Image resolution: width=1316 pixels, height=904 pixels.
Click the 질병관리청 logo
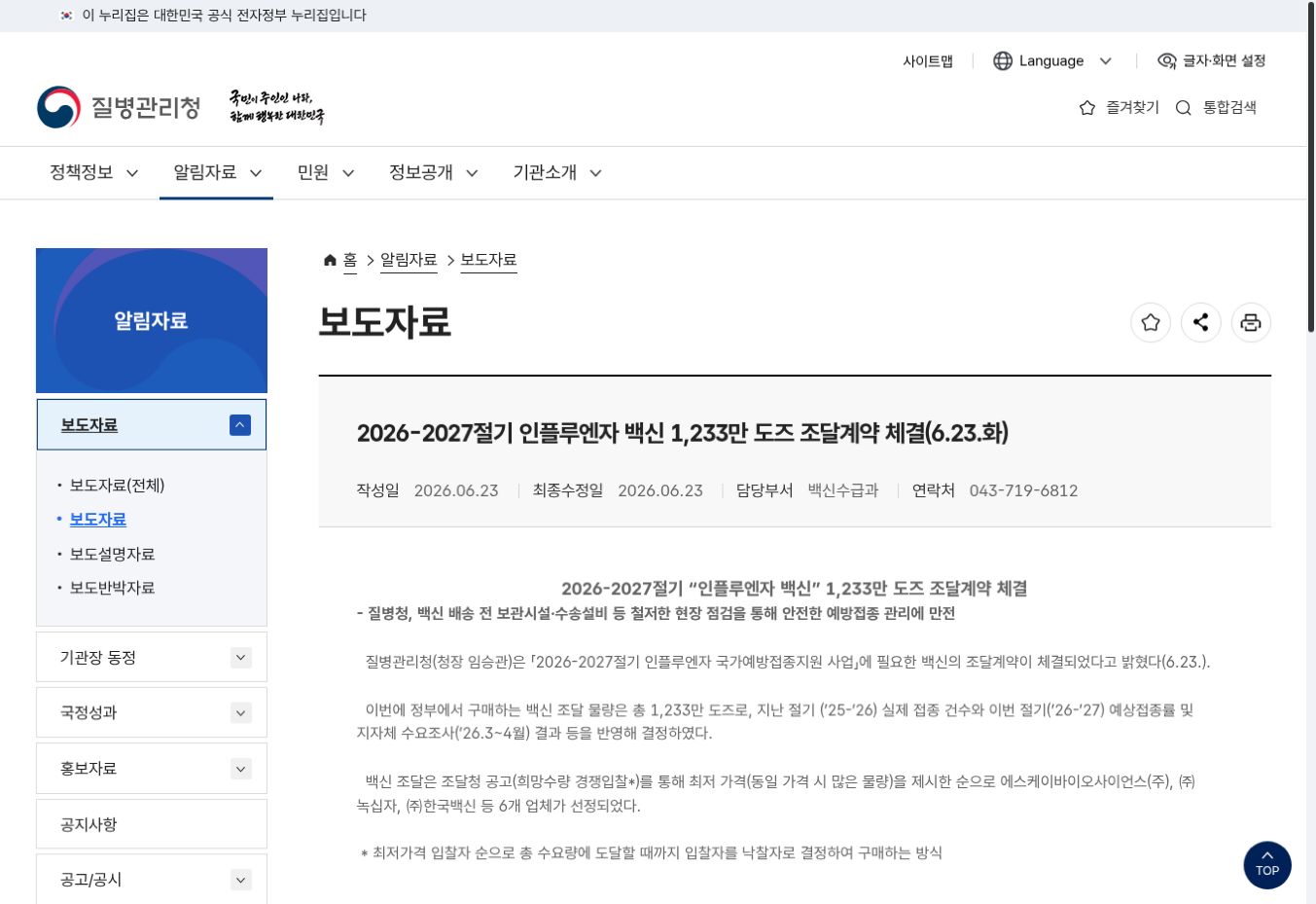point(119,107)
